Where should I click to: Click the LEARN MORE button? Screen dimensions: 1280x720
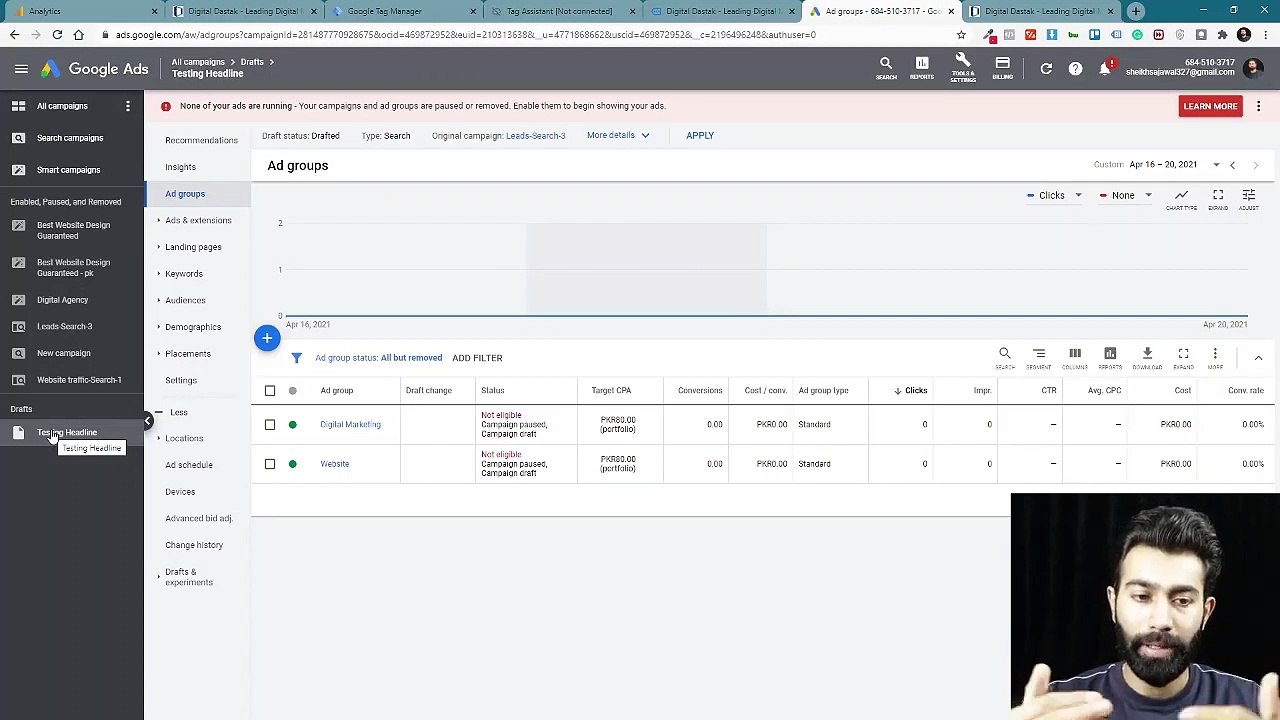[x=1210, y=106]
